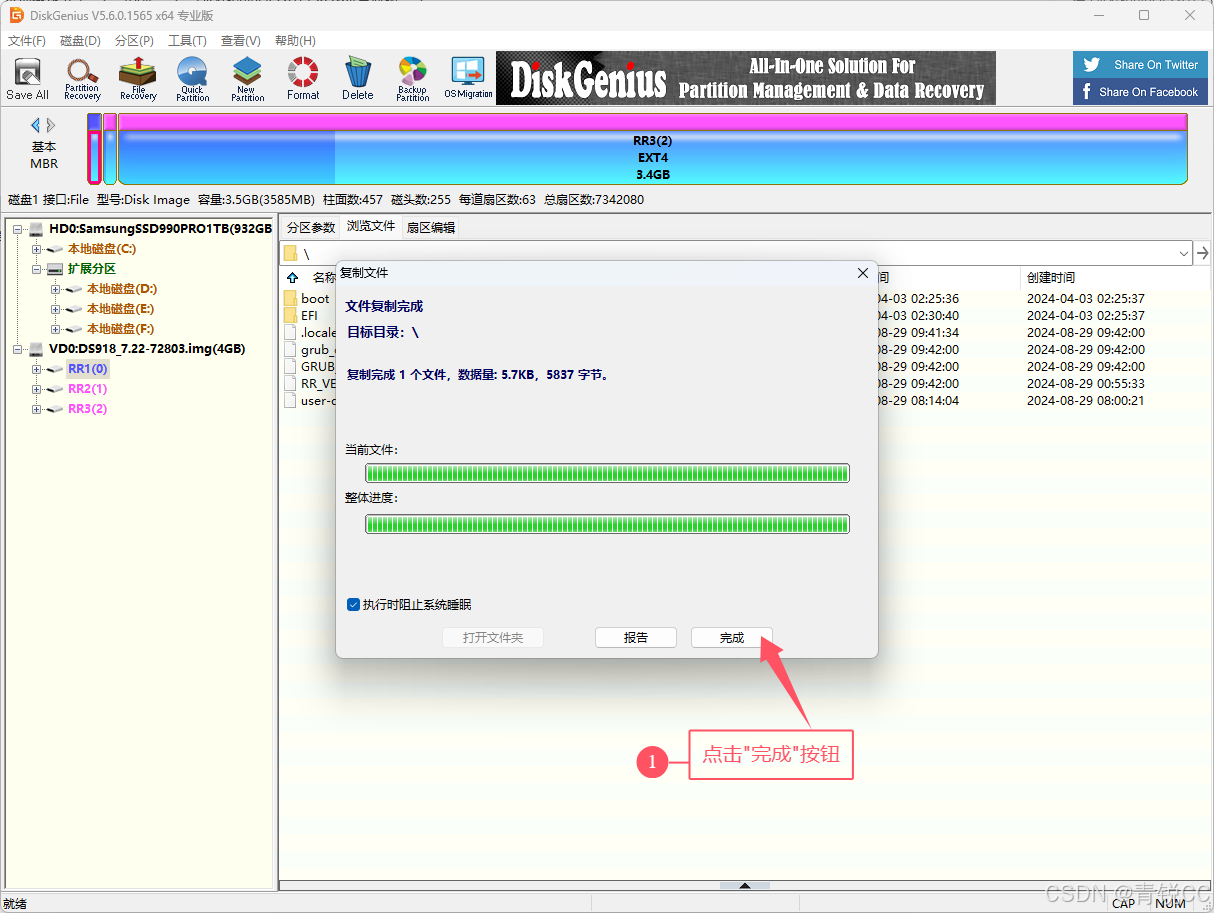This screenshot has width=1214, height=913.
Task: Click the DiskGenius app icon in title bar
Action: (x=17, y=15)
